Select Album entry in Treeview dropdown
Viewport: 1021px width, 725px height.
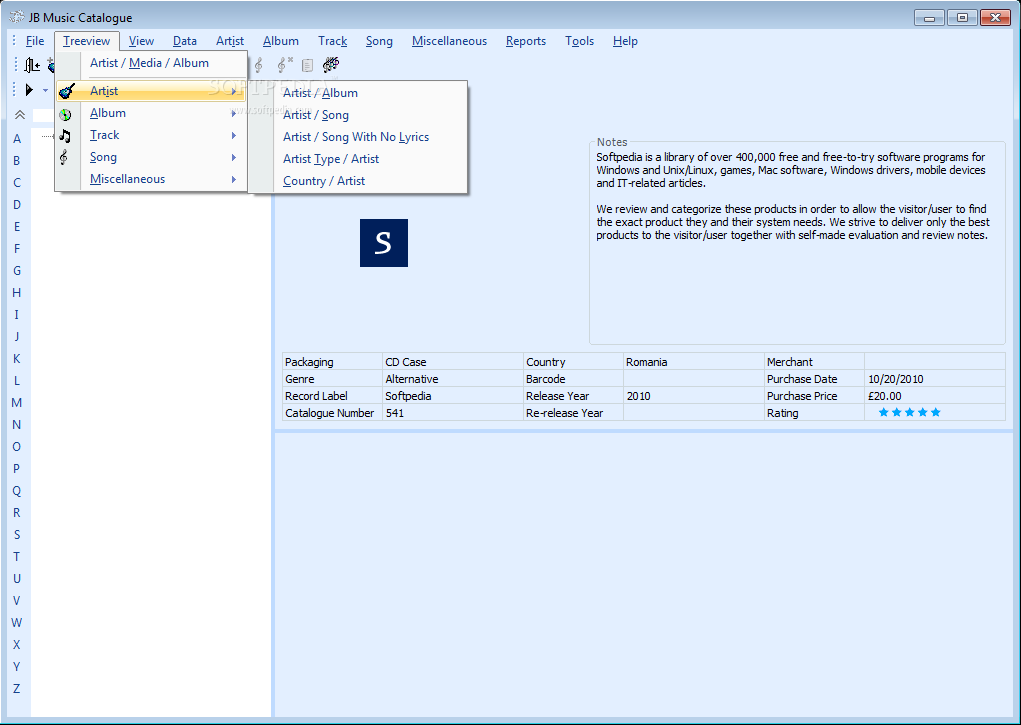point(151,113)
